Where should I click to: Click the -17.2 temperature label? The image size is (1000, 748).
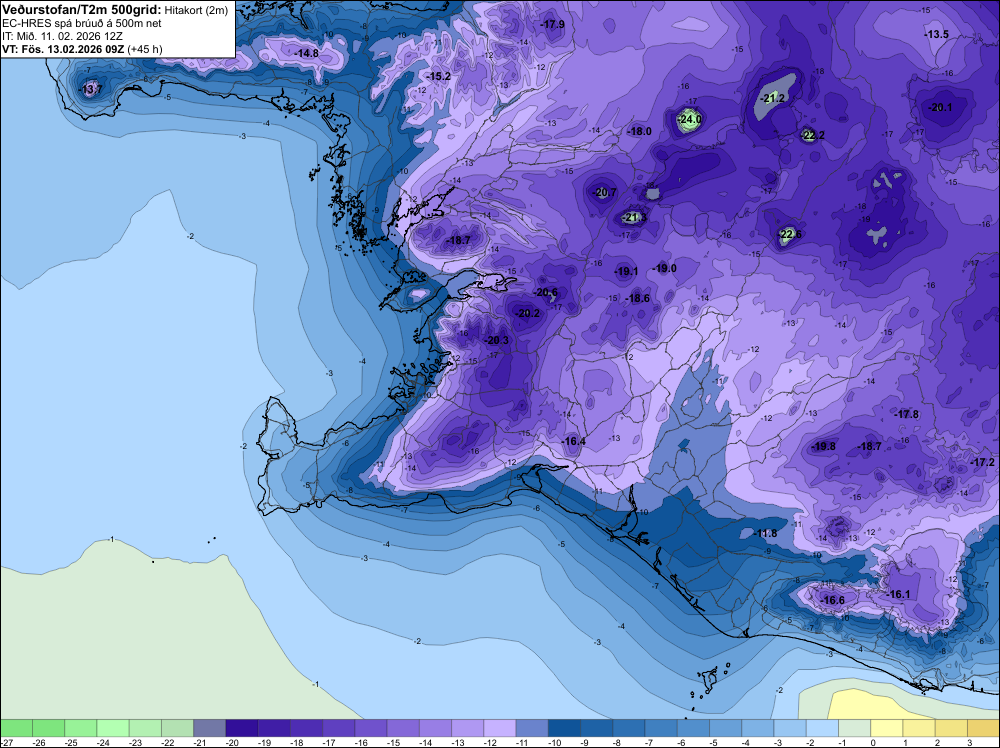click(x=982, y=462)
